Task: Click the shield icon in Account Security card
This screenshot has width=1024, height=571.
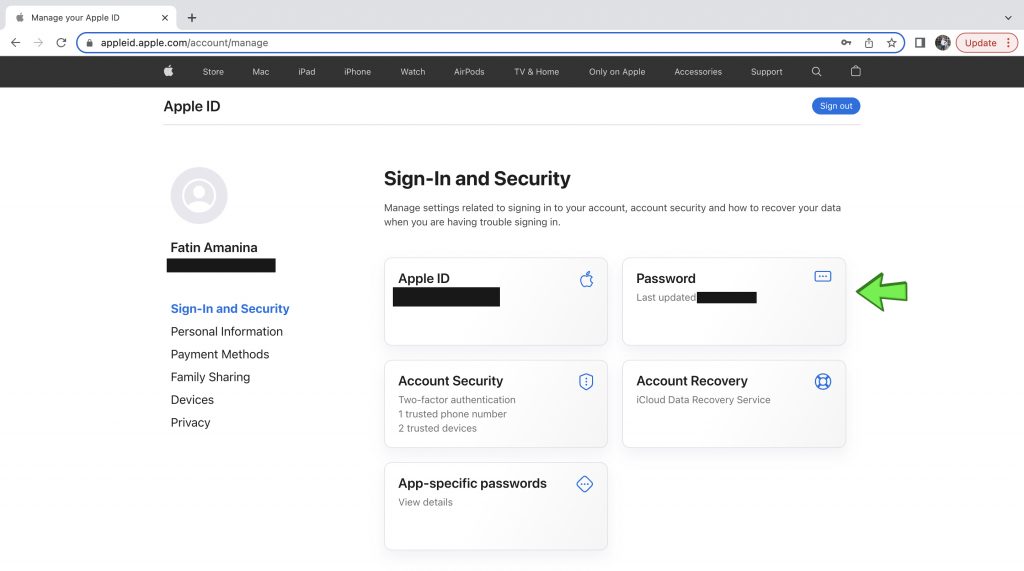Action: 586,382
